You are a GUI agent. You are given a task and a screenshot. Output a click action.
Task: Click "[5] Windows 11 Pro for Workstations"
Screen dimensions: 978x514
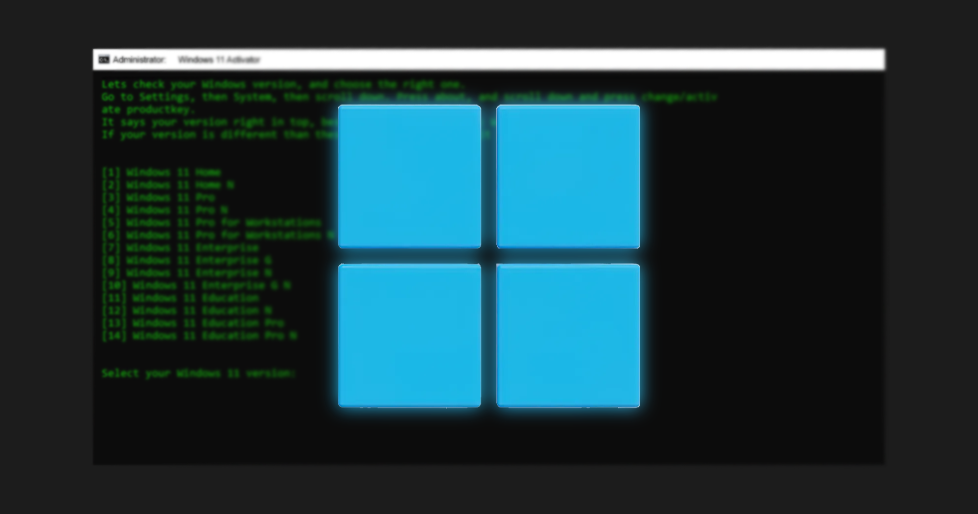tap(211, 223)
